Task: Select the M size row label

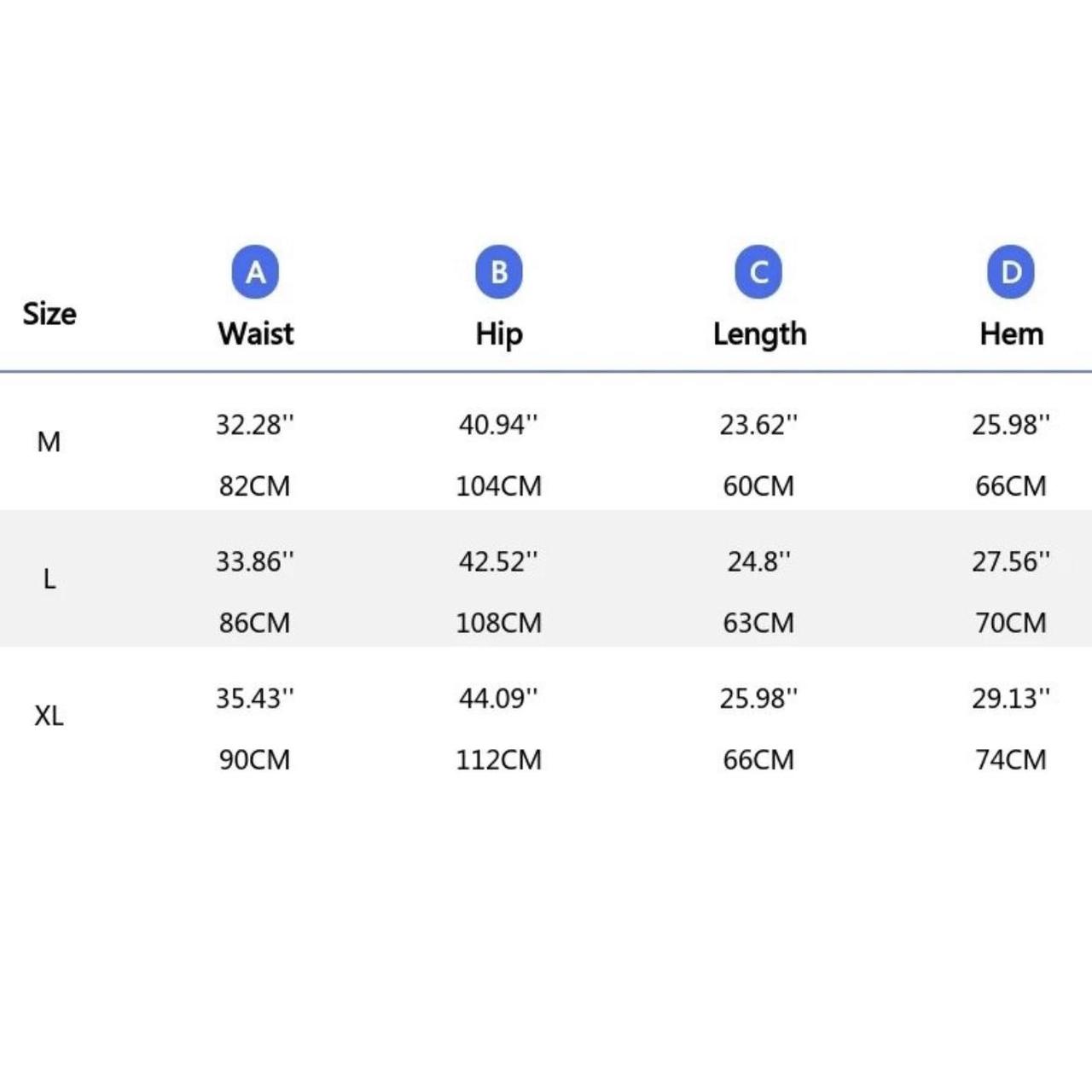Action: click(49, 442)
